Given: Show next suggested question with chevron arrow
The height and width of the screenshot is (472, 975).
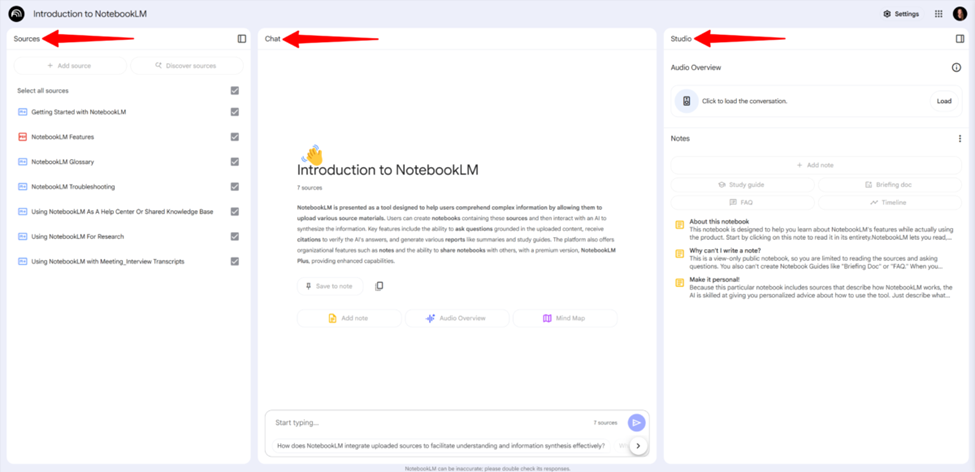Looking at the screenshot, I should point(638,446).
